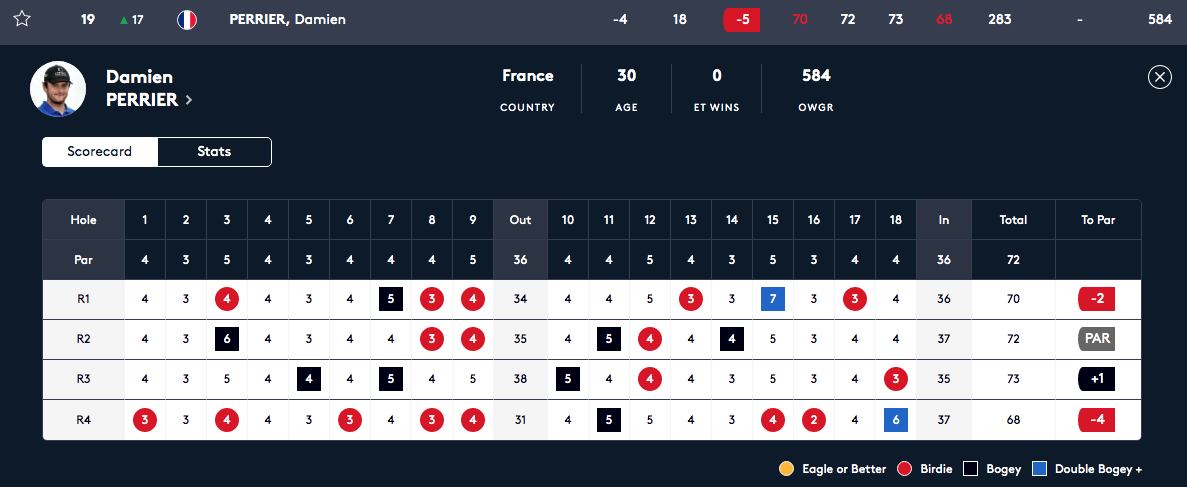
Task: Switch to the Stats tab
Action: [x=214, y=151]
